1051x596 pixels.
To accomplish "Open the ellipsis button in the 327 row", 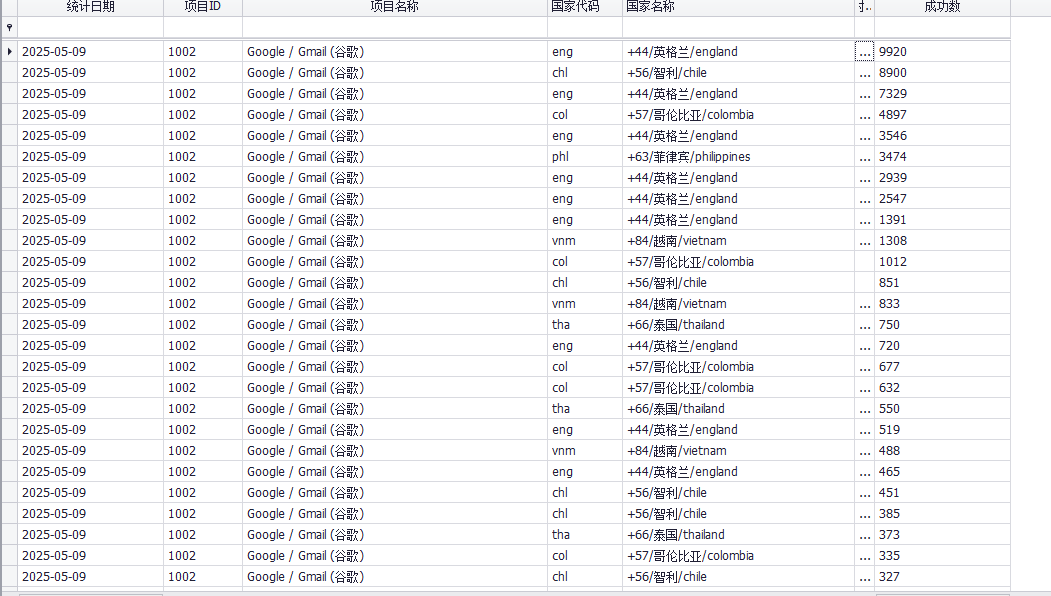I will (865, 577).
